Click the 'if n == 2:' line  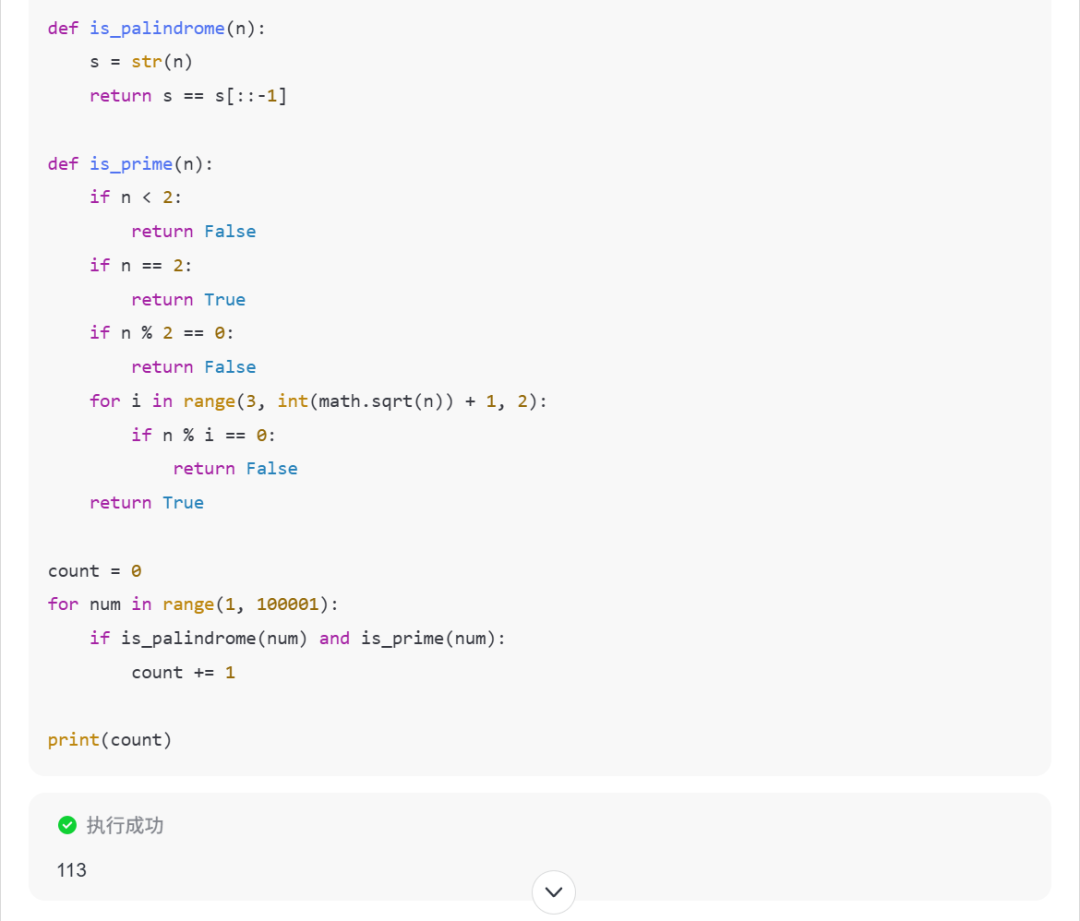coord(141,265)
